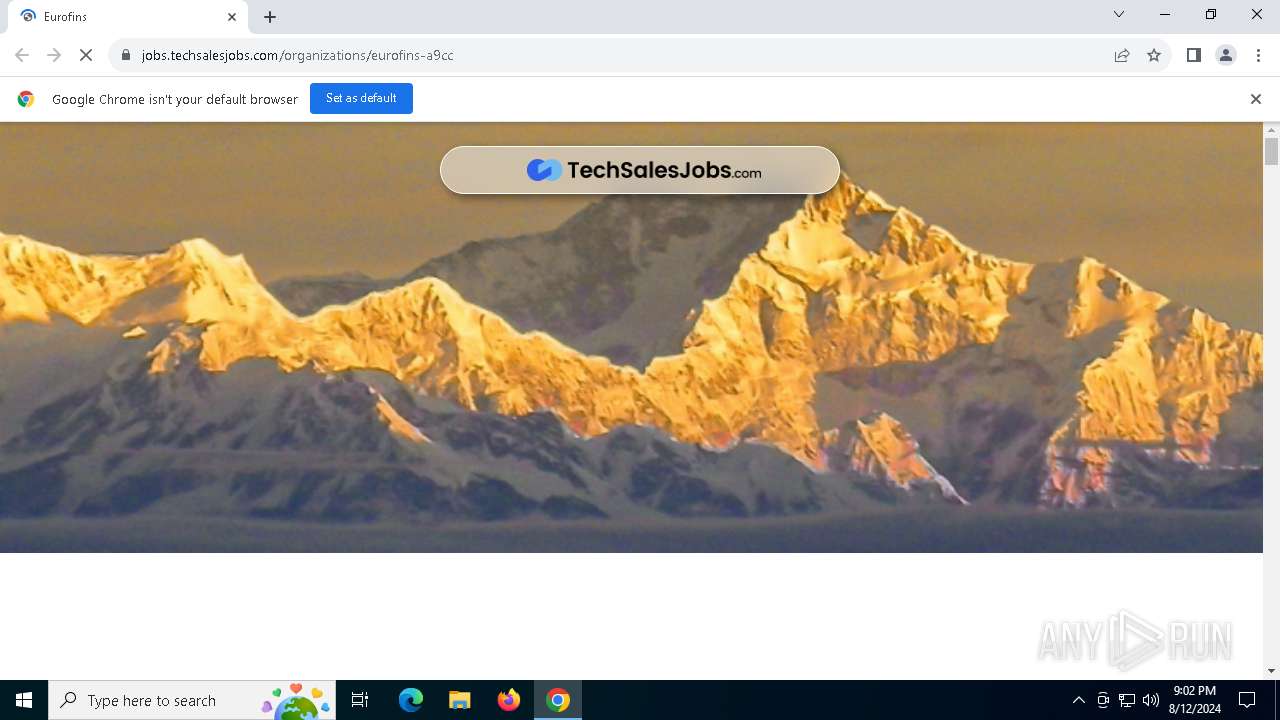Screen dimensions: 1280x720
Task: Open Chrome three-dot menu
Action: point(1258,55)
